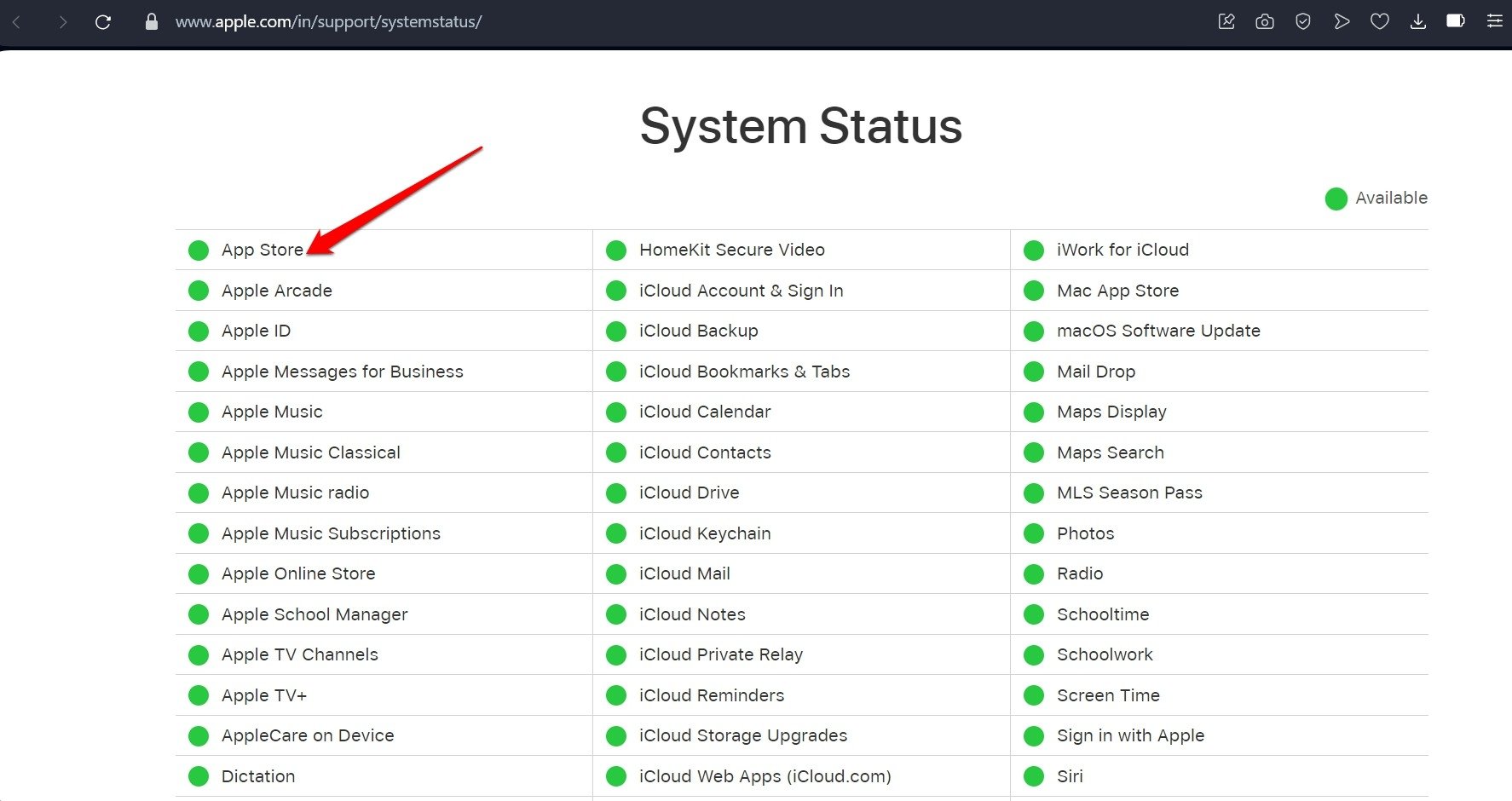
Task: Click the battery saver icon
Action: (x=1456, y=20)
